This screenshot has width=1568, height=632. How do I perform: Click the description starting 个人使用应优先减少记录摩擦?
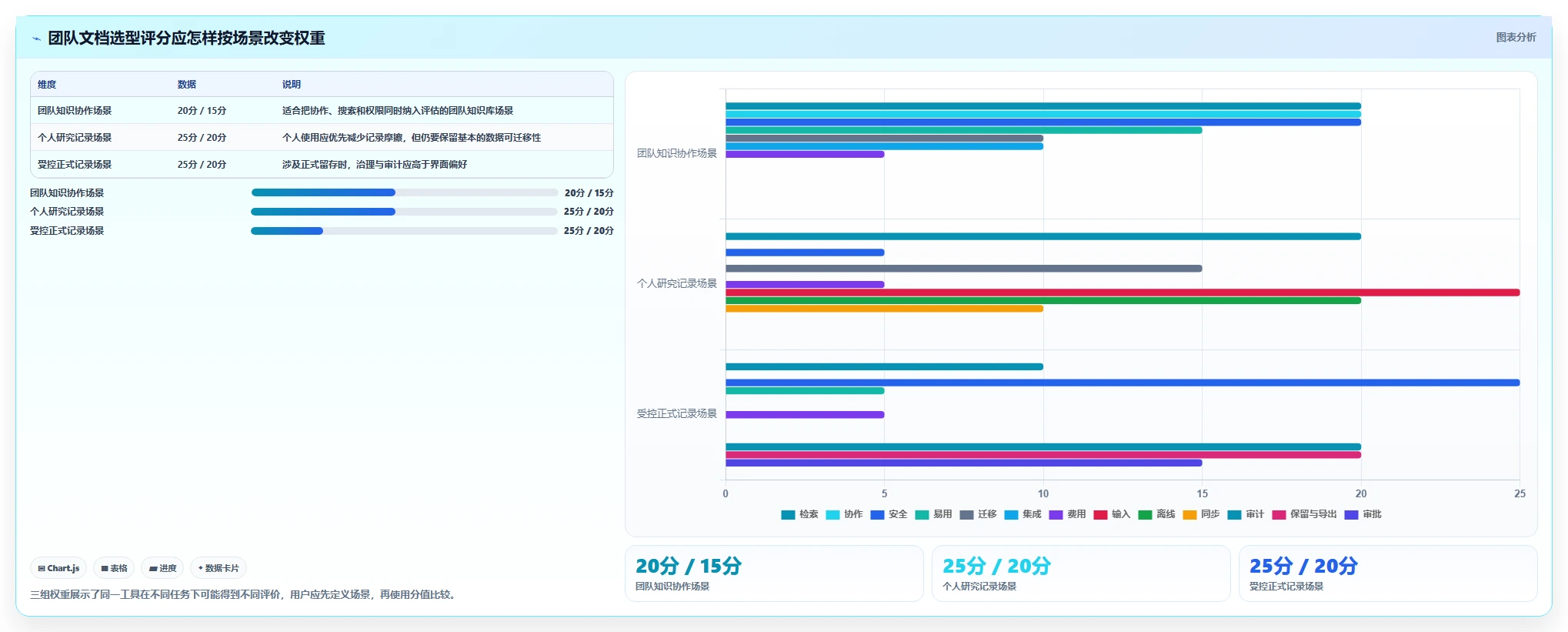[412, 138]
